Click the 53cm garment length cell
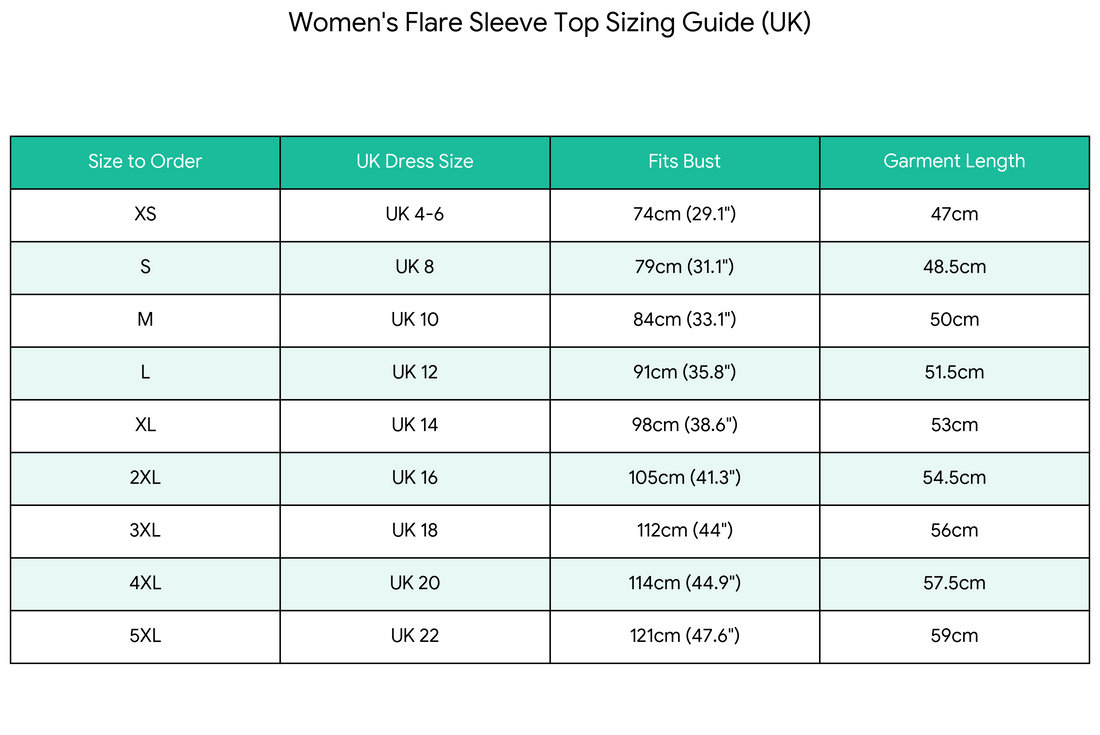 click(x=954, y=425)
